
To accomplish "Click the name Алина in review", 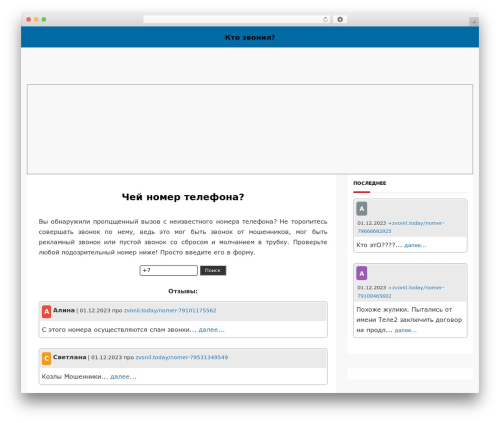I will (x=64, y=310).
